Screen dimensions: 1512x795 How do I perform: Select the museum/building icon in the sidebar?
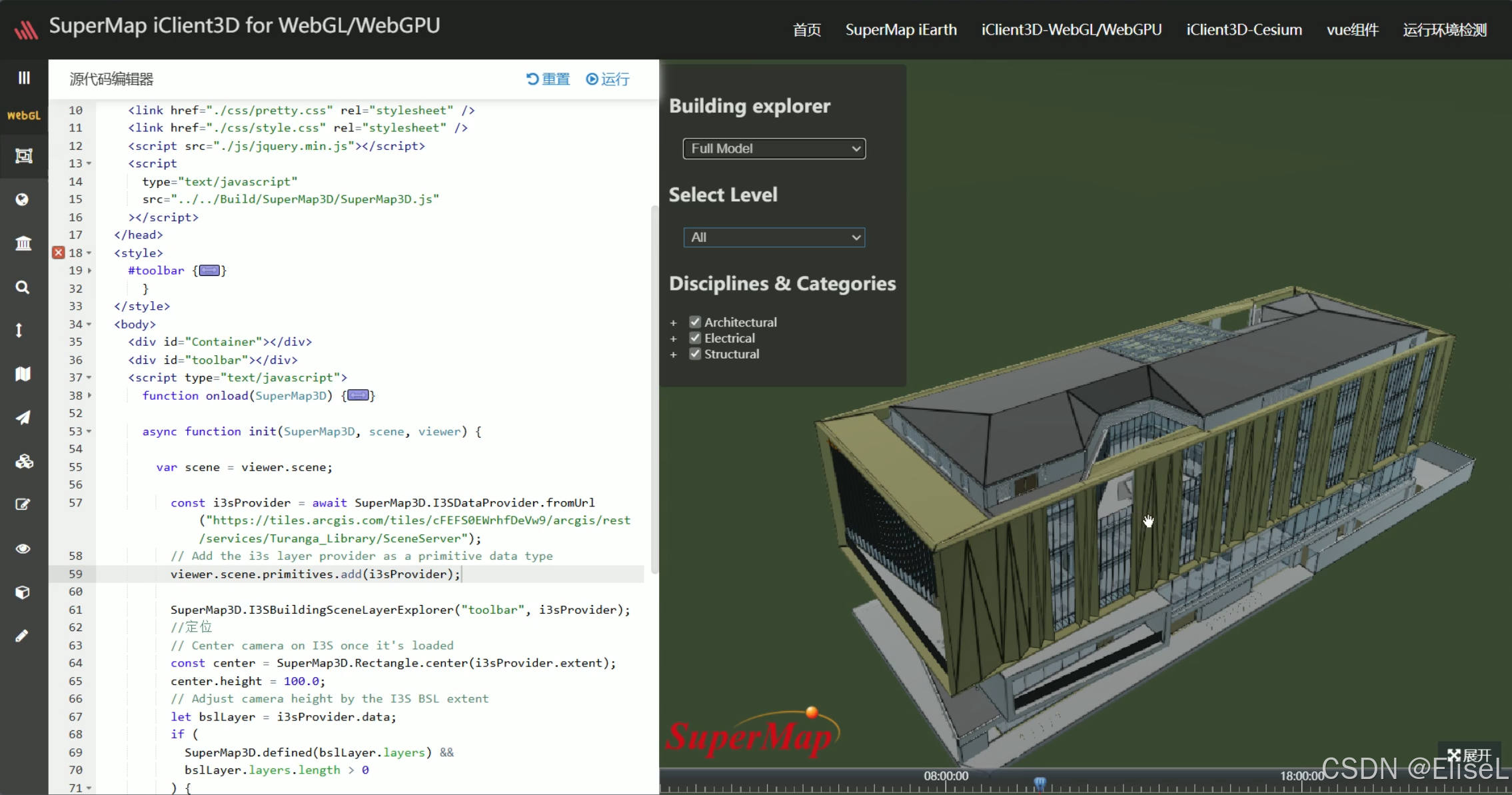[23, 243]
